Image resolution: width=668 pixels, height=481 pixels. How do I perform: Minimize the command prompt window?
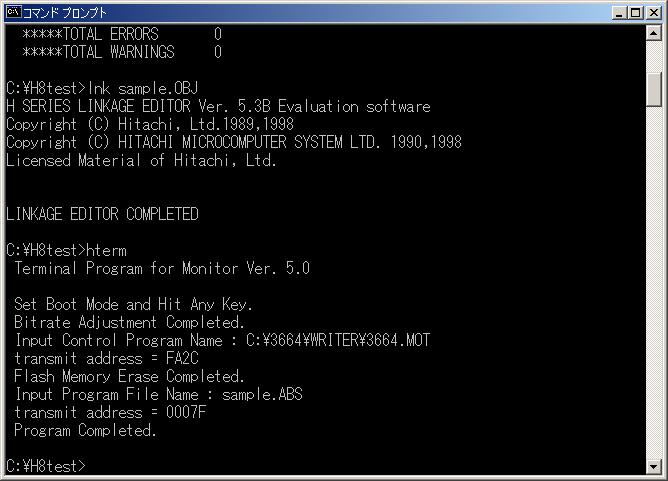(620, 13)
